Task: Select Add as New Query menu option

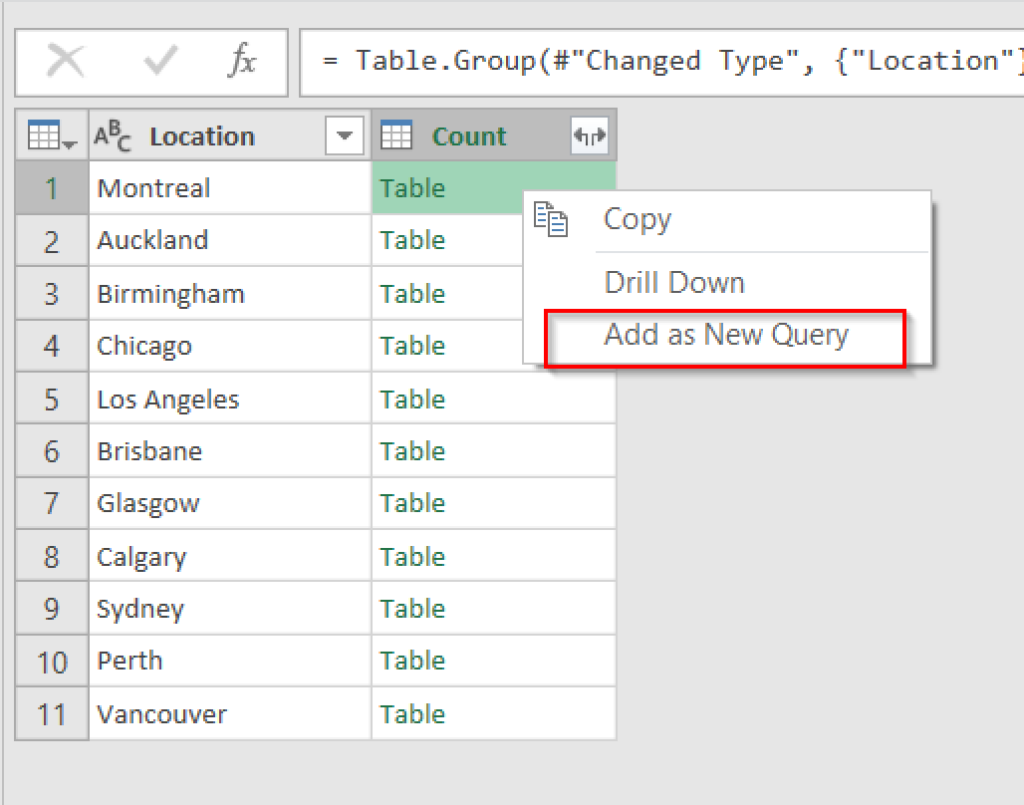Action: point(725,335)
